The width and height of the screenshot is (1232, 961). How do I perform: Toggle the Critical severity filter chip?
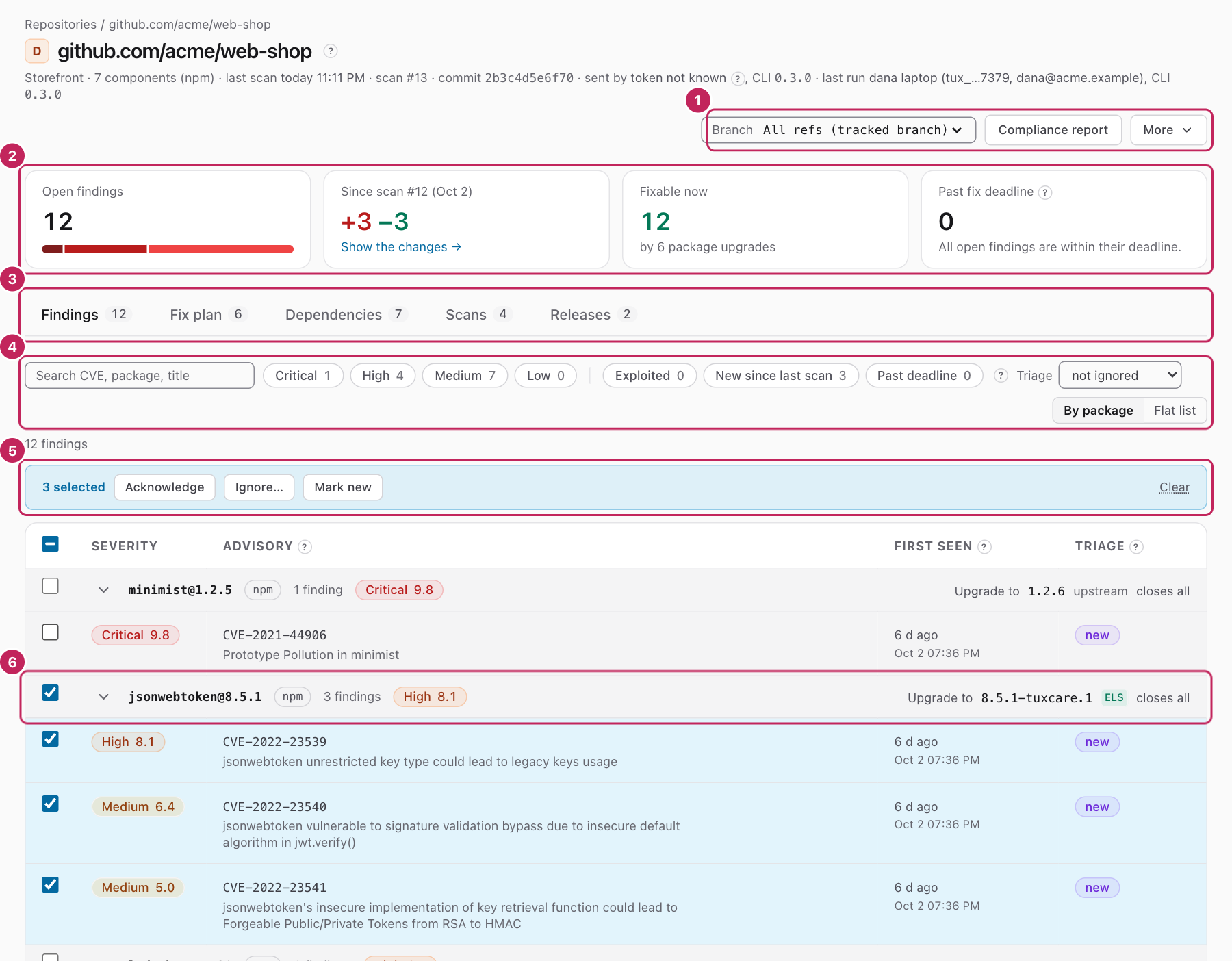(303, 375)
